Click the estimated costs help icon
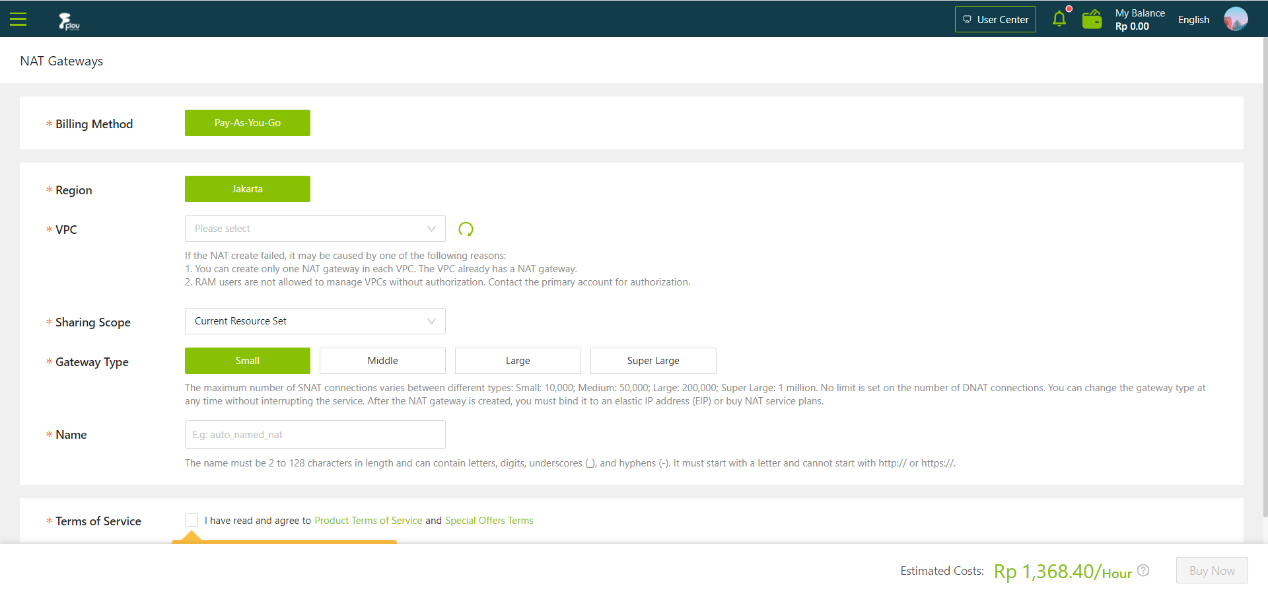Viewport: 1268px width, 596px height. pyautogui.click(x=1143, y=571)
